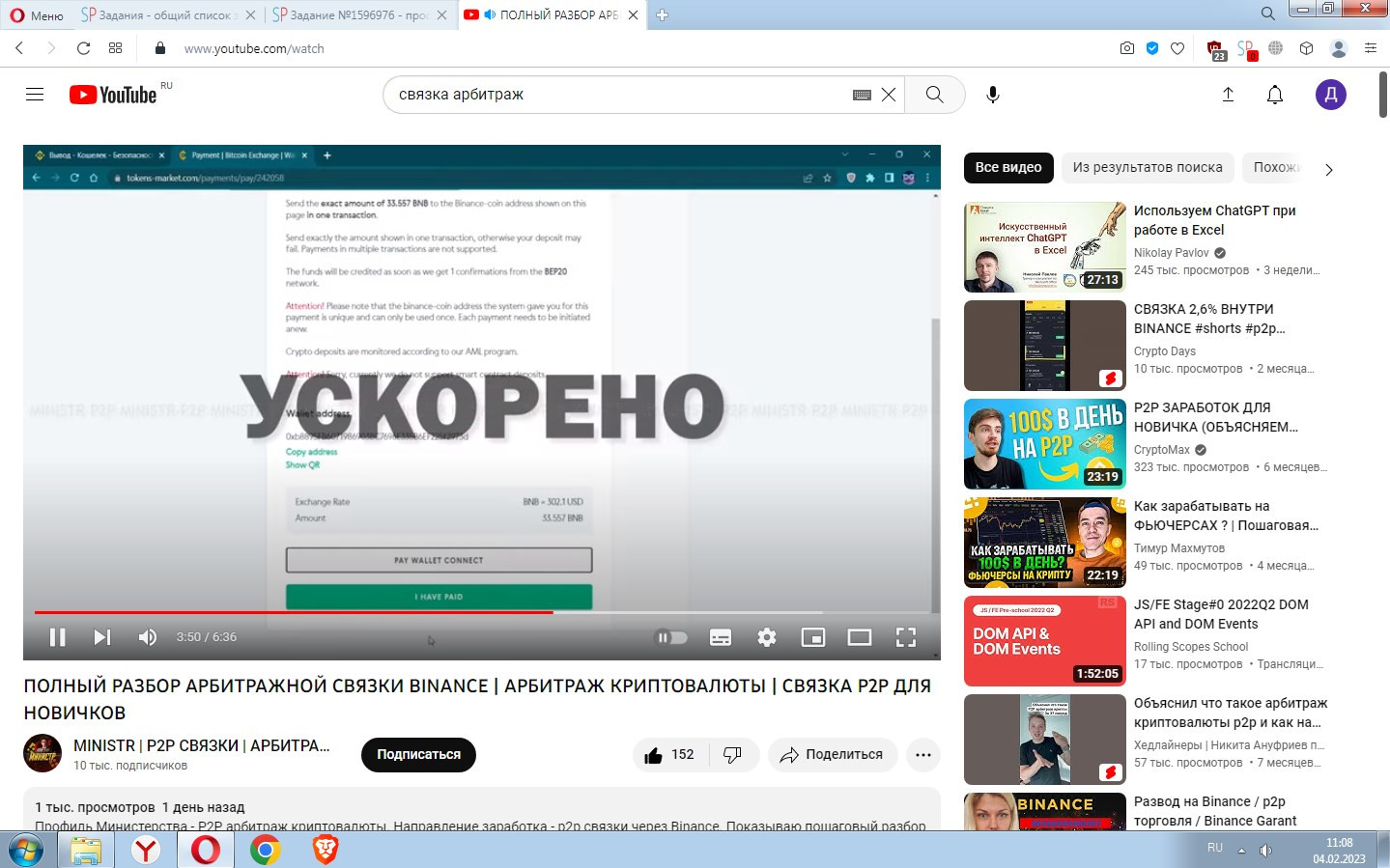Screen dimensions: 1390x868
Task: Enter fullscreen video mode
Action: coord(906,637)
